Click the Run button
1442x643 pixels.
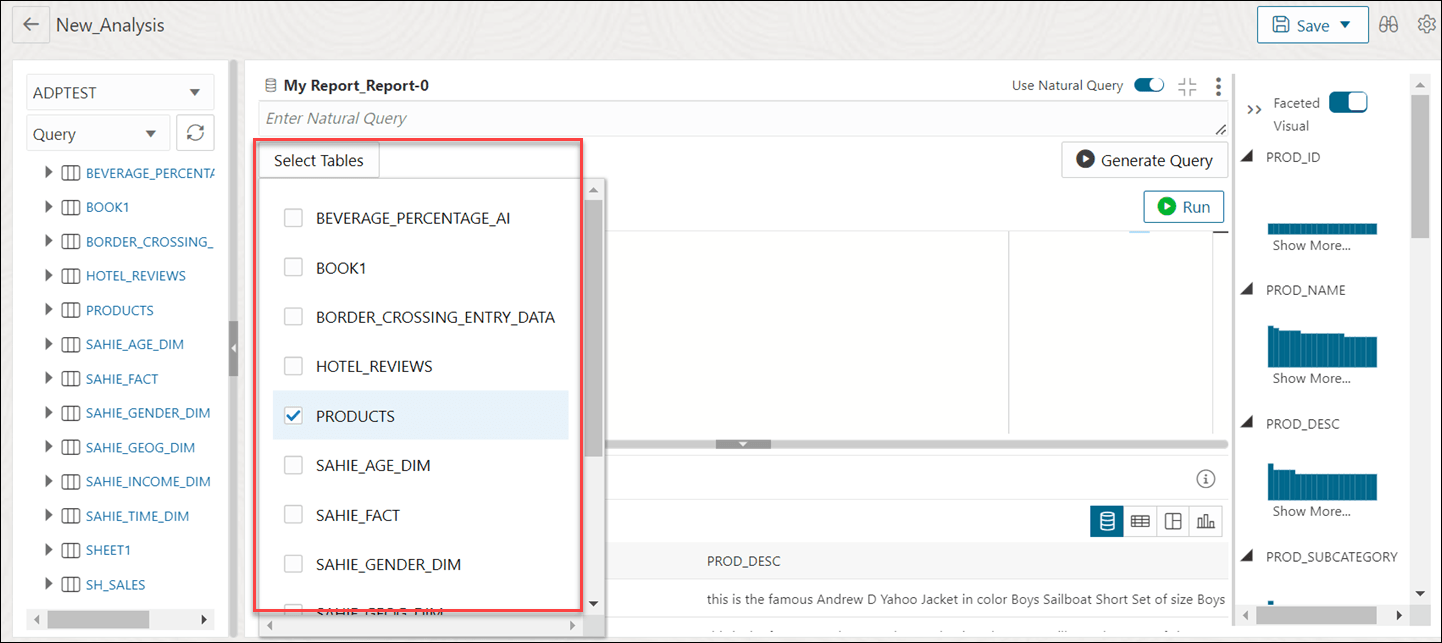click(x=1183, y=206)
